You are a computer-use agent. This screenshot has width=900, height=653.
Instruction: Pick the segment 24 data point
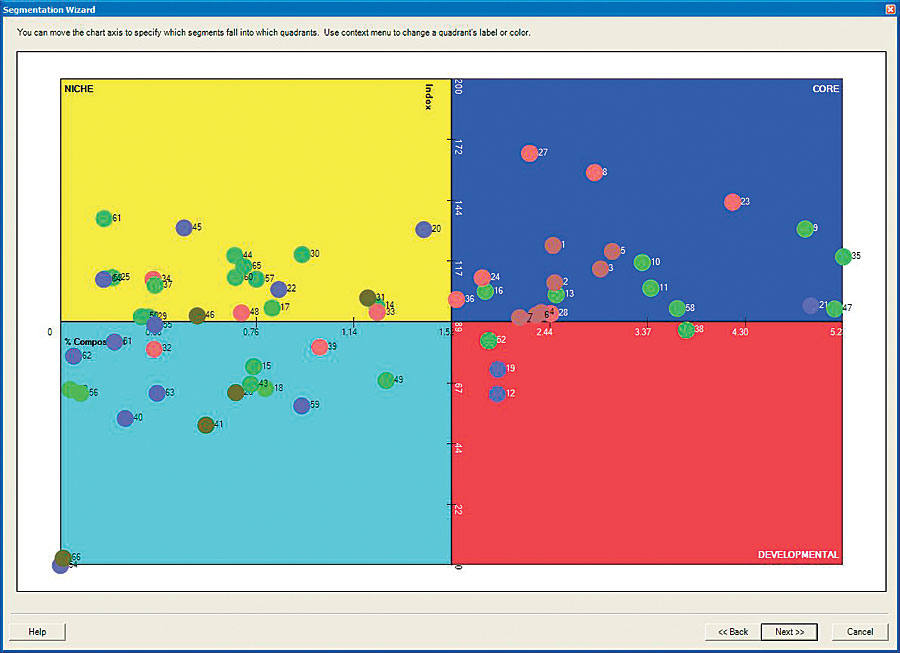point(482,278)
